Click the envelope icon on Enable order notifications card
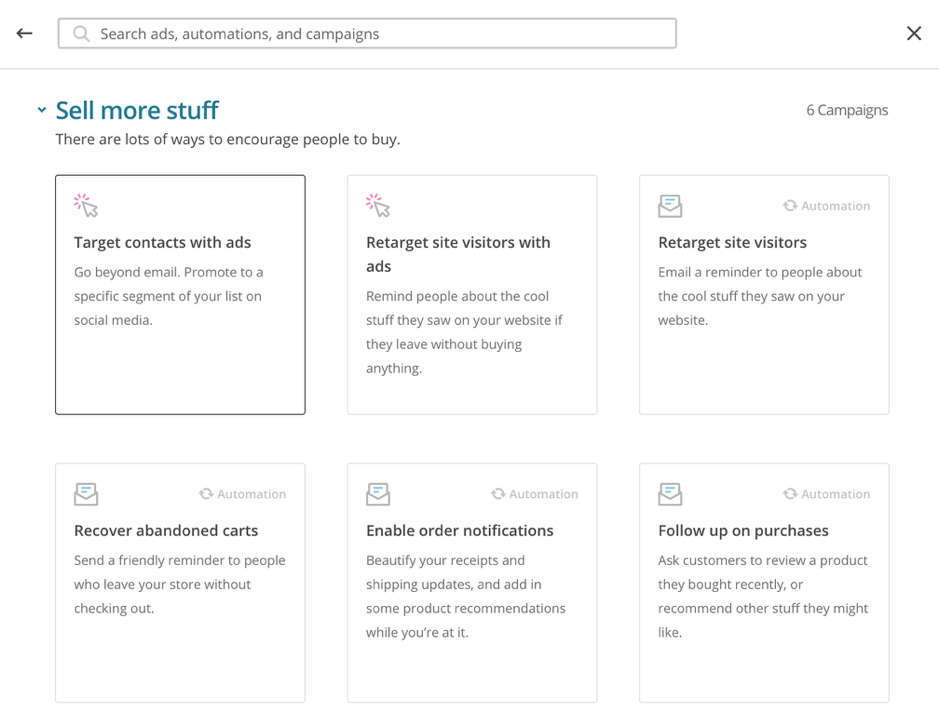The width and height of the screenshot is (939, 726). pos(378,494)
